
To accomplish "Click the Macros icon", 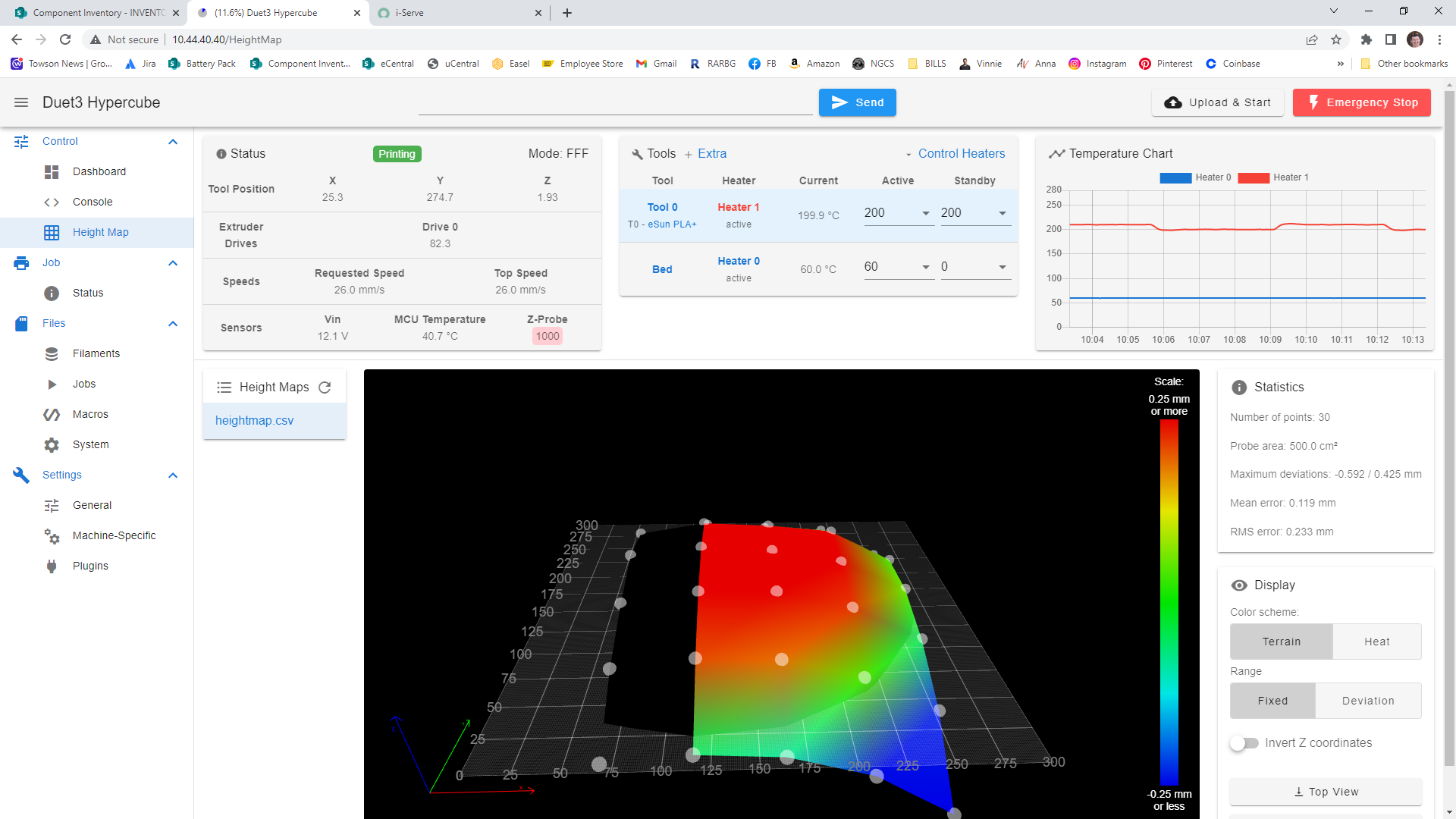I will click(52, 415).
